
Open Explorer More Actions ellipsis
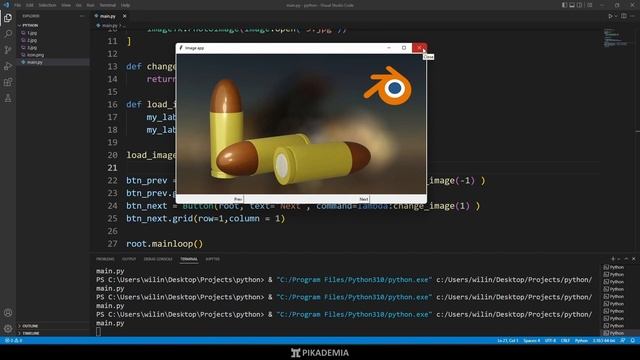82,16
